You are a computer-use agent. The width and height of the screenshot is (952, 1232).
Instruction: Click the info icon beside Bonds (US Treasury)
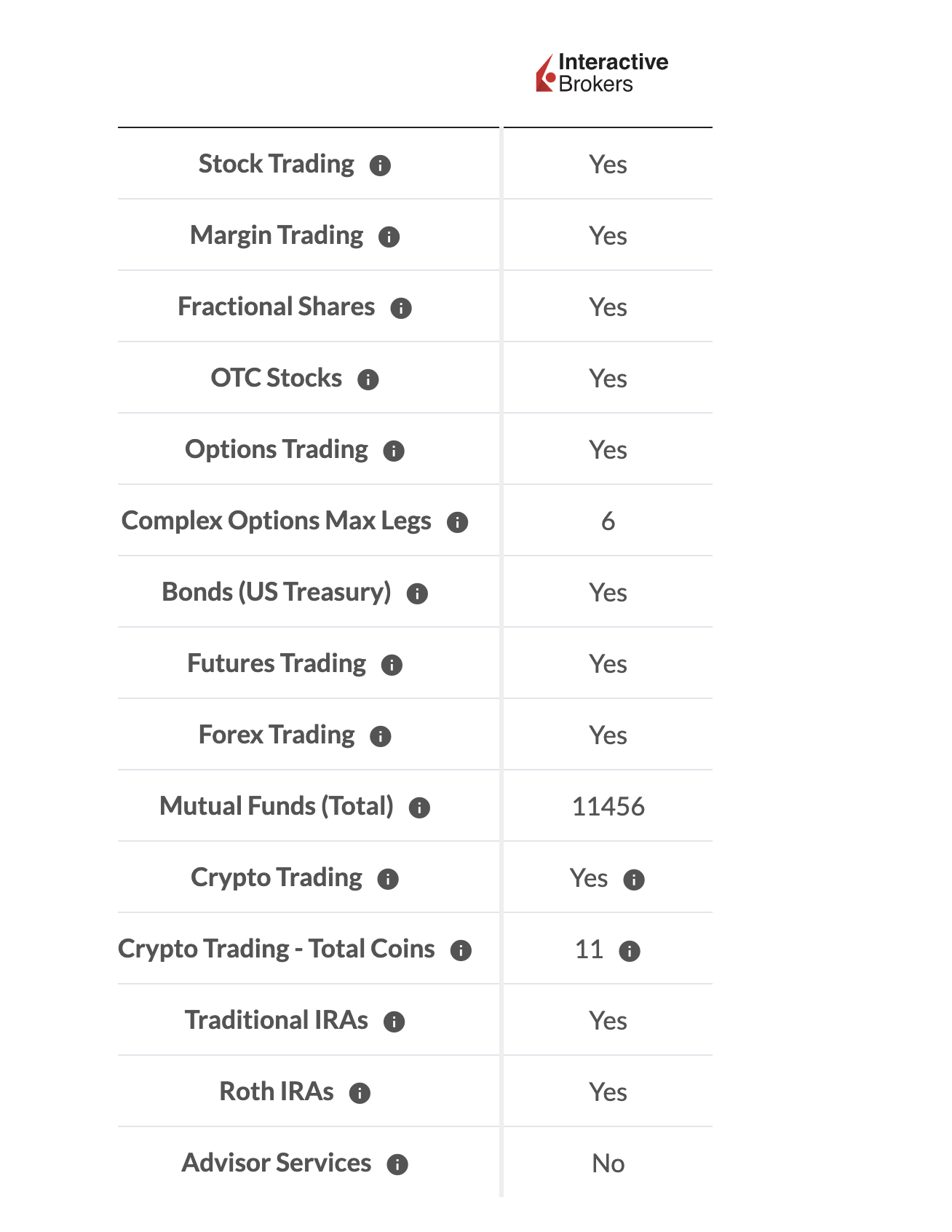coord(417,594)
